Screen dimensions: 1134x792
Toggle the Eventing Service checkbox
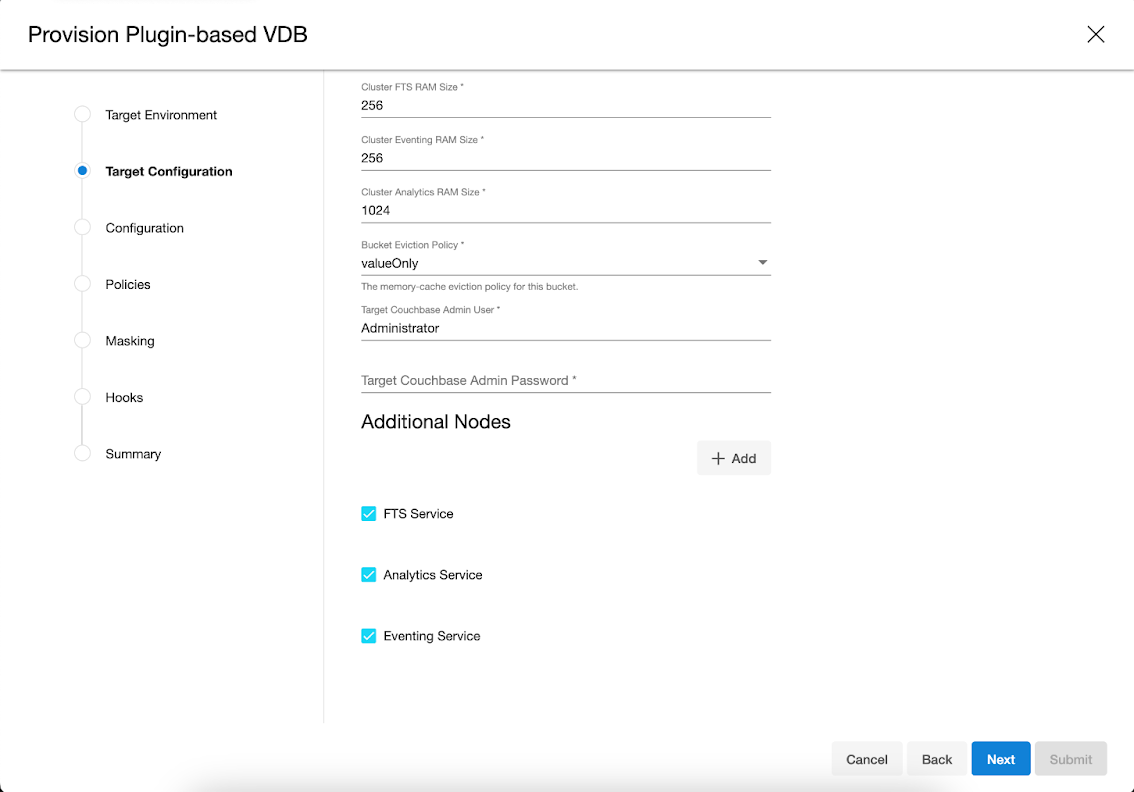[369, 636]
